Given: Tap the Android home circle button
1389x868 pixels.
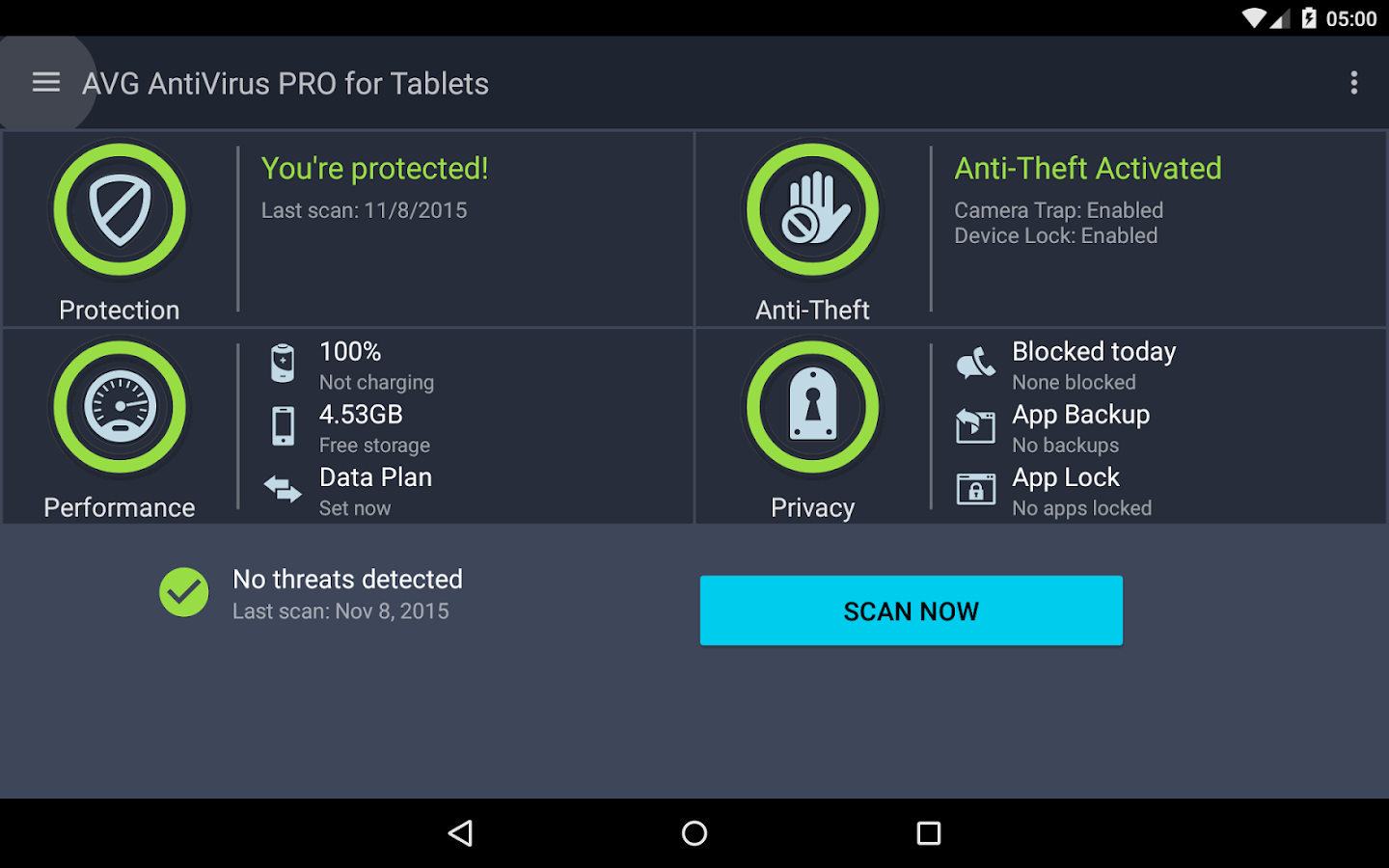Looking at the screenshot, I should click(x=694, y=833).
